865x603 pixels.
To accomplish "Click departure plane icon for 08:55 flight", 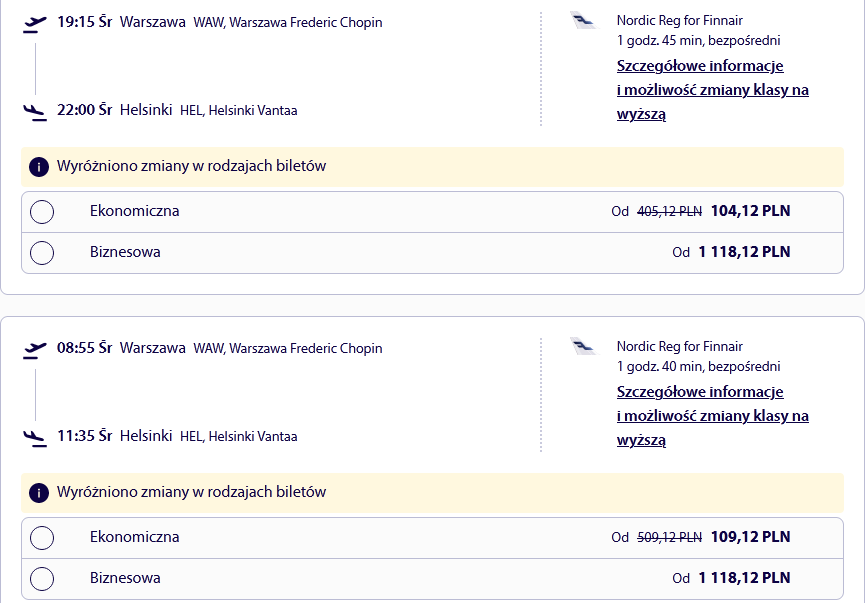I will [35, 350].
